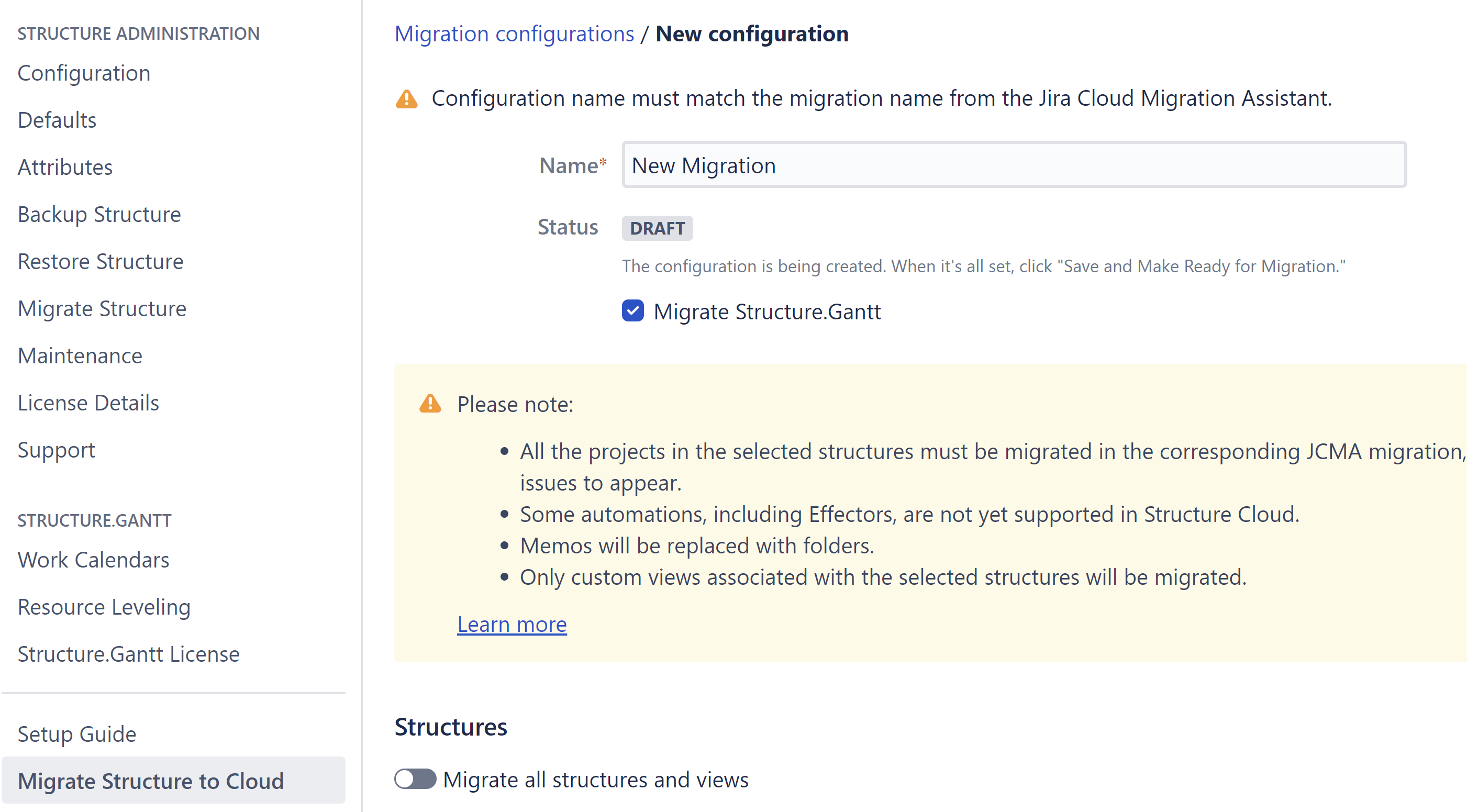
Task: Click the warning icon next to Please note
Action: tap(430, 404)
